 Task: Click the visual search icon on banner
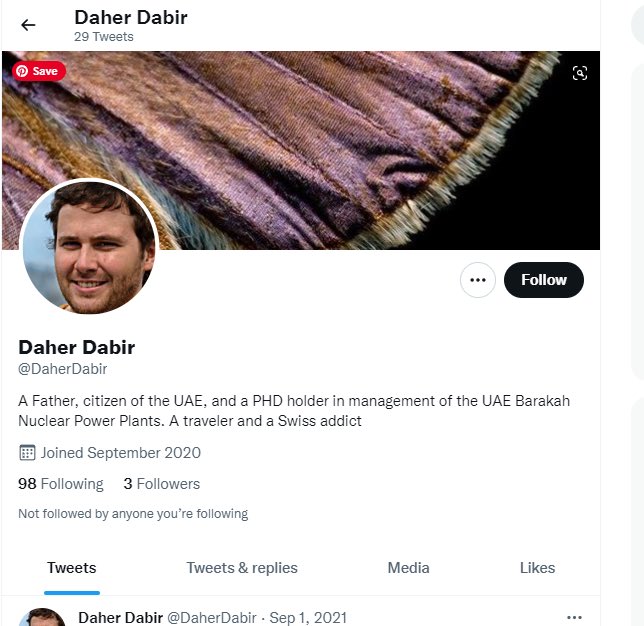[x=580, y=73]
